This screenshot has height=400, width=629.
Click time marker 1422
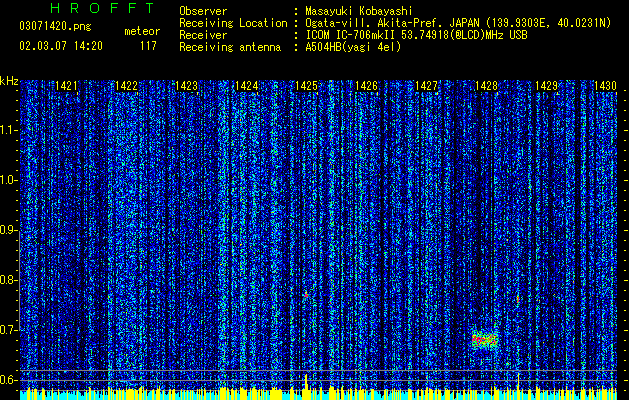coord(126,86)
